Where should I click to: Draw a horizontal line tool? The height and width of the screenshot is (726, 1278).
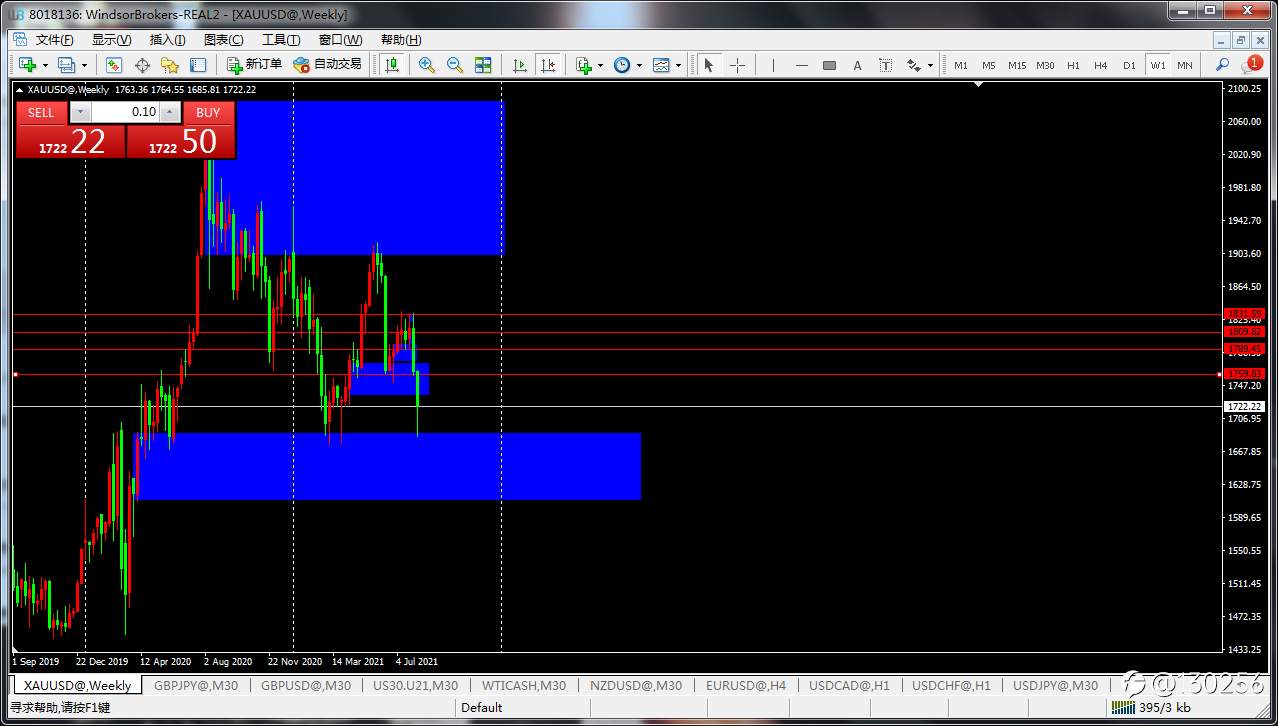click(x=801, y=65)
